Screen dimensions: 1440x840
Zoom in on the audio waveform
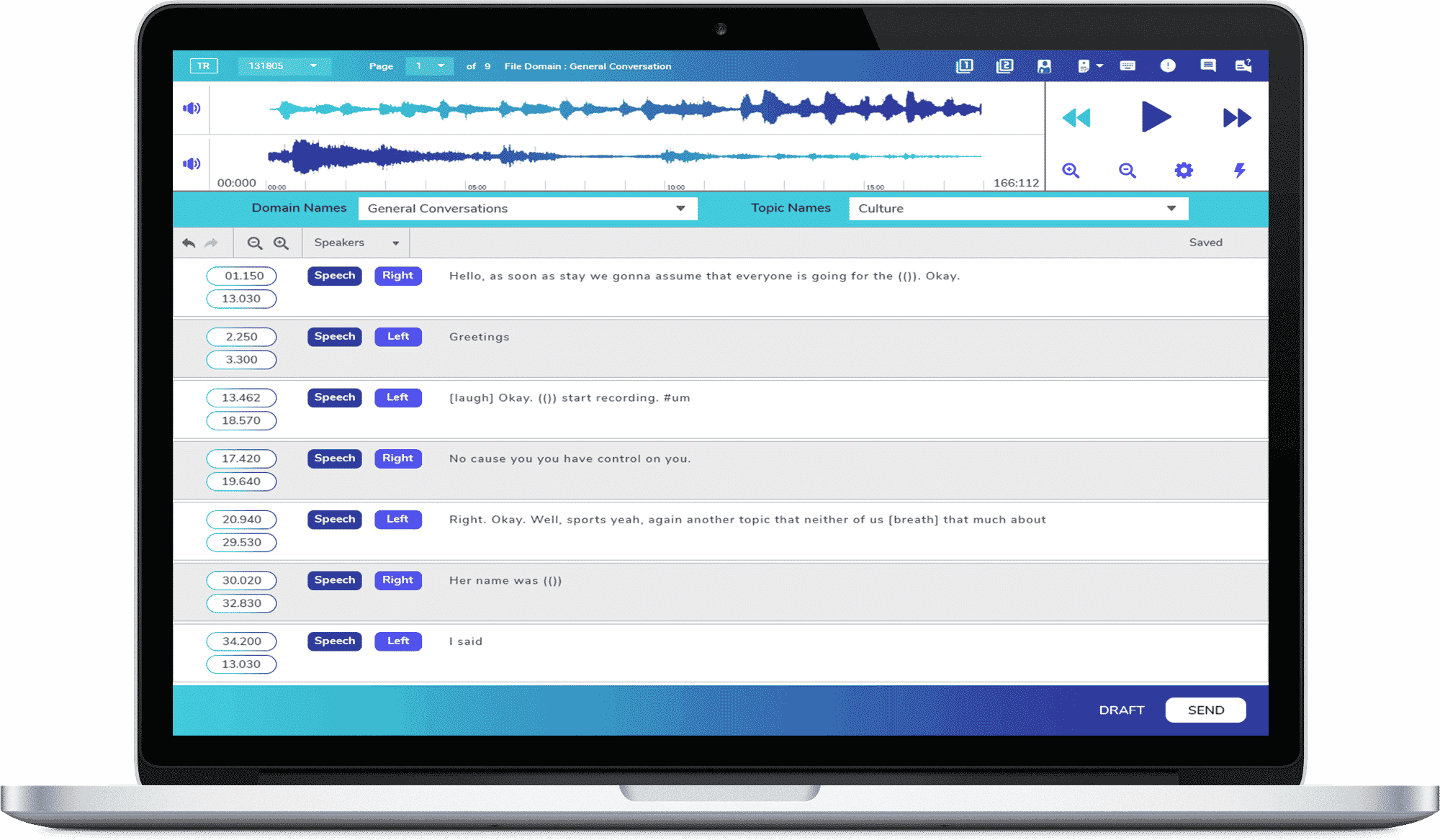pyautogui.click(x=1071, y=171)
